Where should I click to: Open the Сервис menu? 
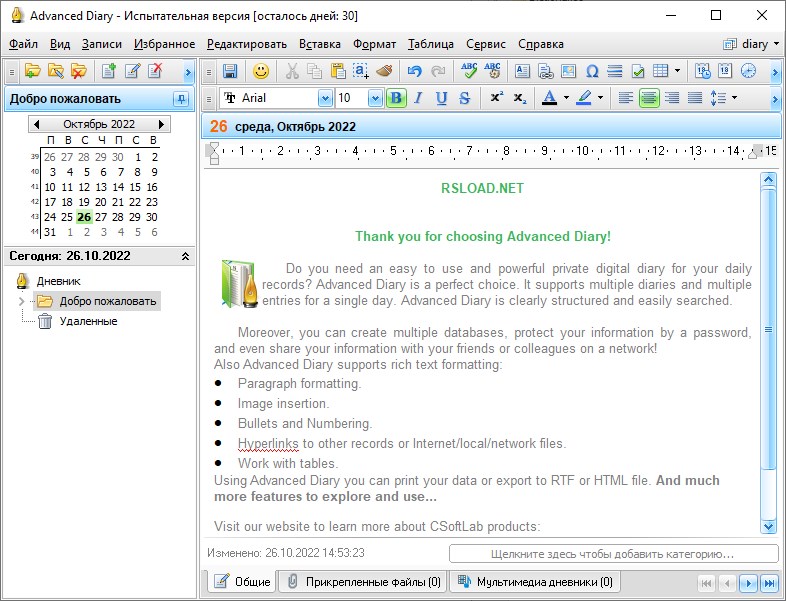(x=486, y=44)
